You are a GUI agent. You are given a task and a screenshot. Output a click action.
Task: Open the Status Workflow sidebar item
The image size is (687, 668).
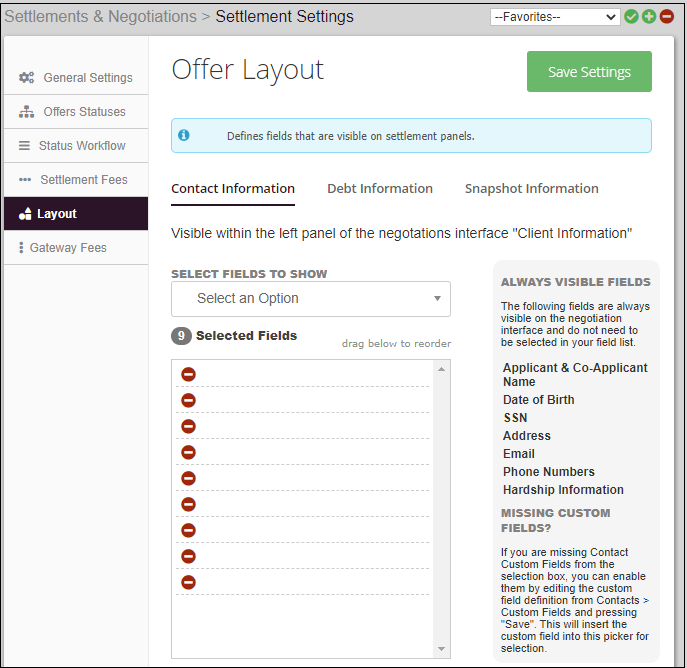coord(82,146)
